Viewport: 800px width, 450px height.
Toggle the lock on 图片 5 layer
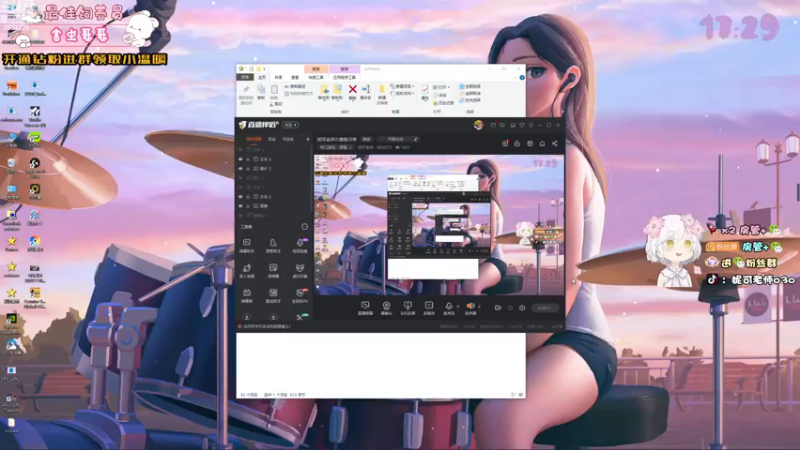[248, 168]
